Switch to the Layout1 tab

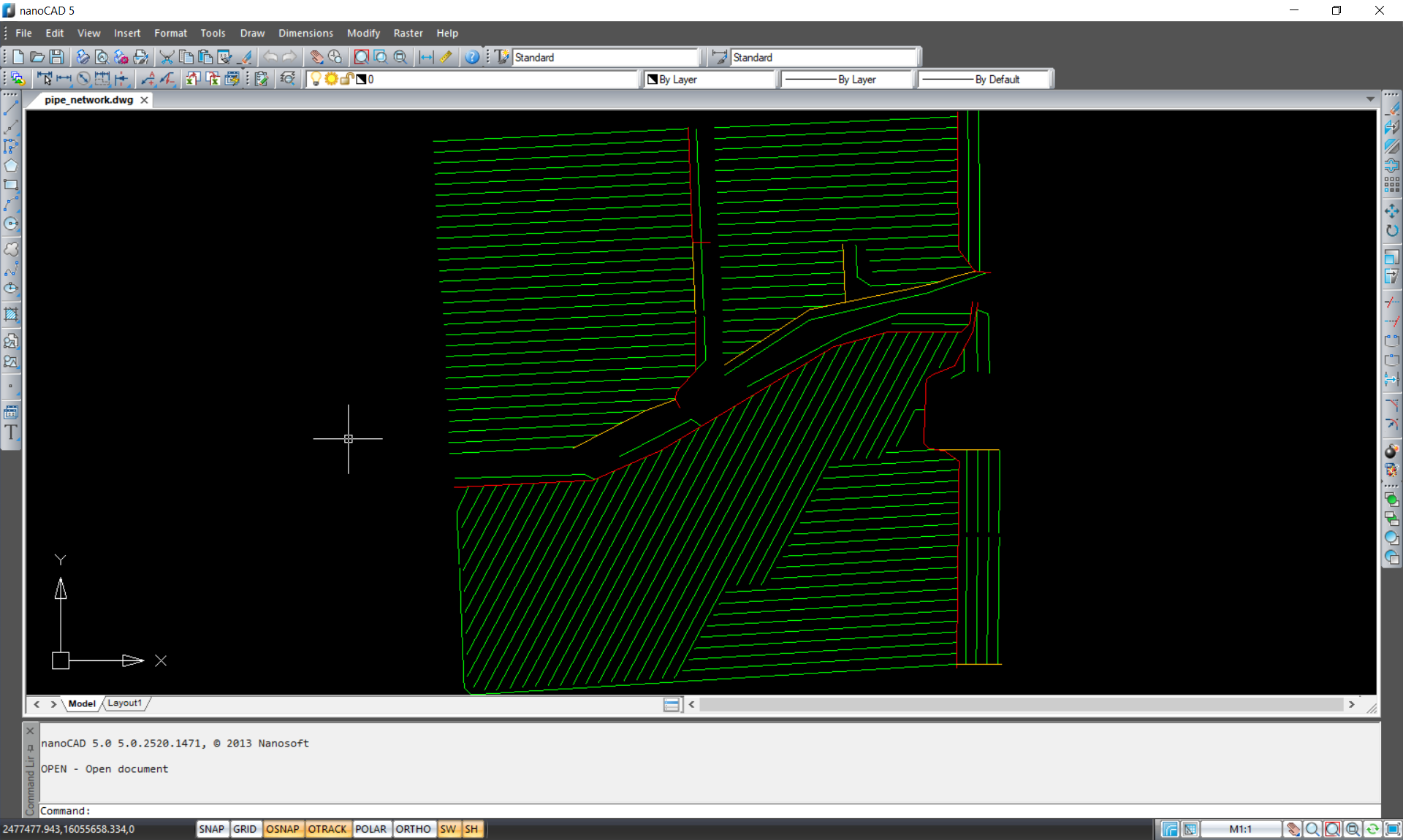(x=125, y=703)
